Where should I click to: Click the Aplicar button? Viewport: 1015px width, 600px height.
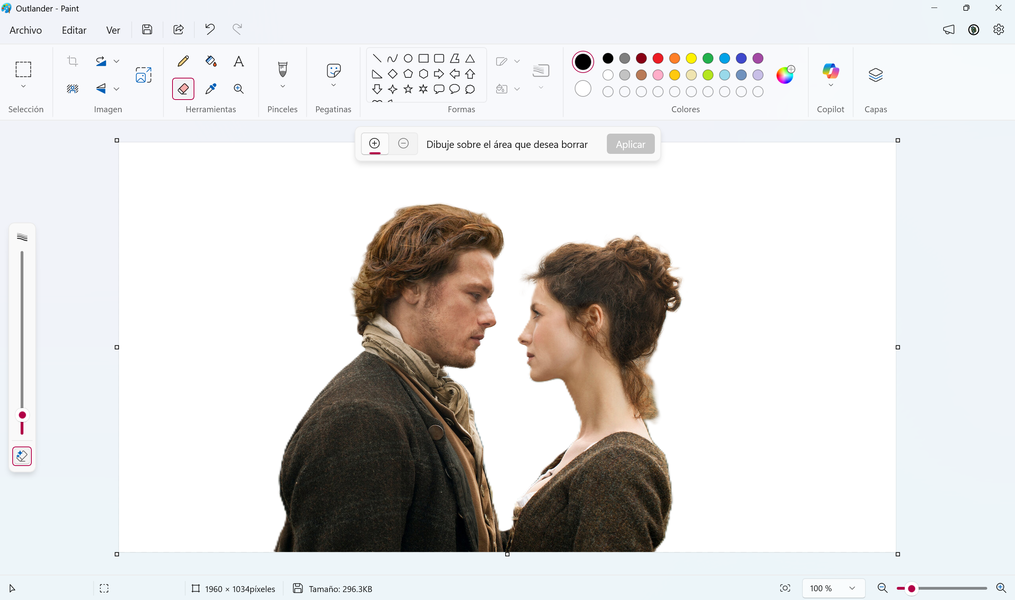tap(630, 144)
